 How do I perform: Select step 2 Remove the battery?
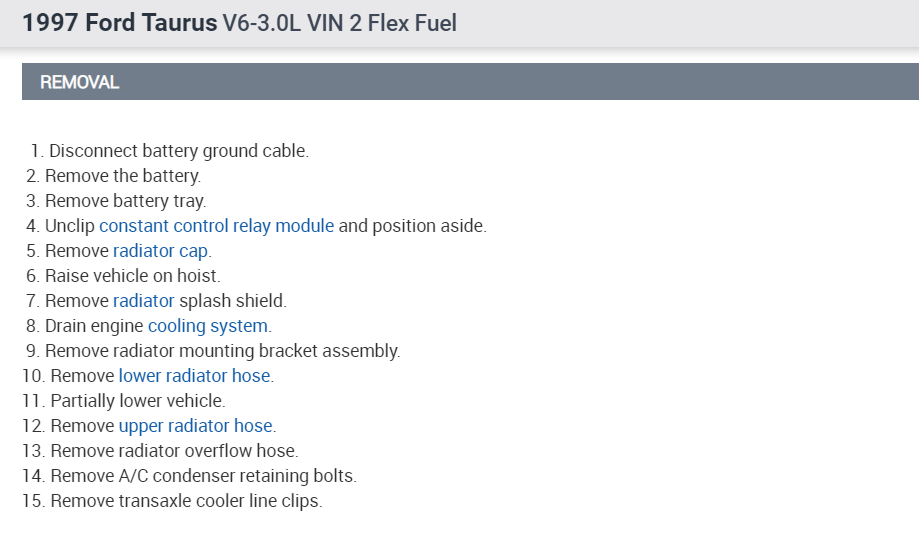(122, 176)
